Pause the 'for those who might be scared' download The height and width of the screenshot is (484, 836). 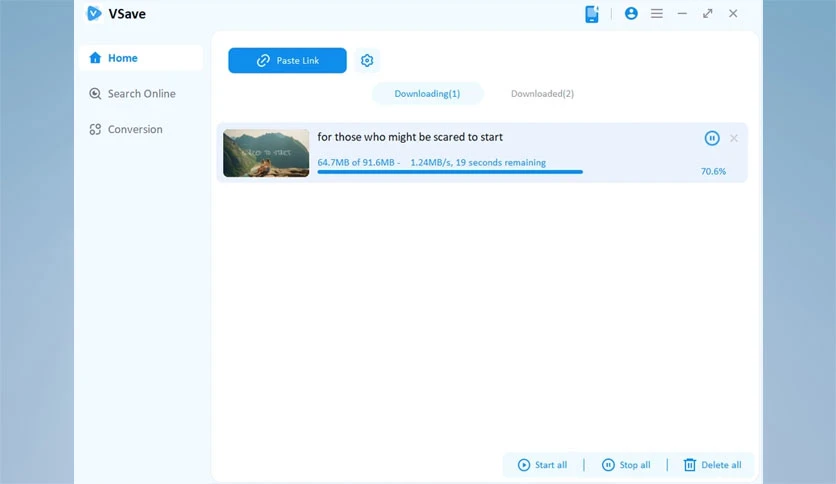712,138
